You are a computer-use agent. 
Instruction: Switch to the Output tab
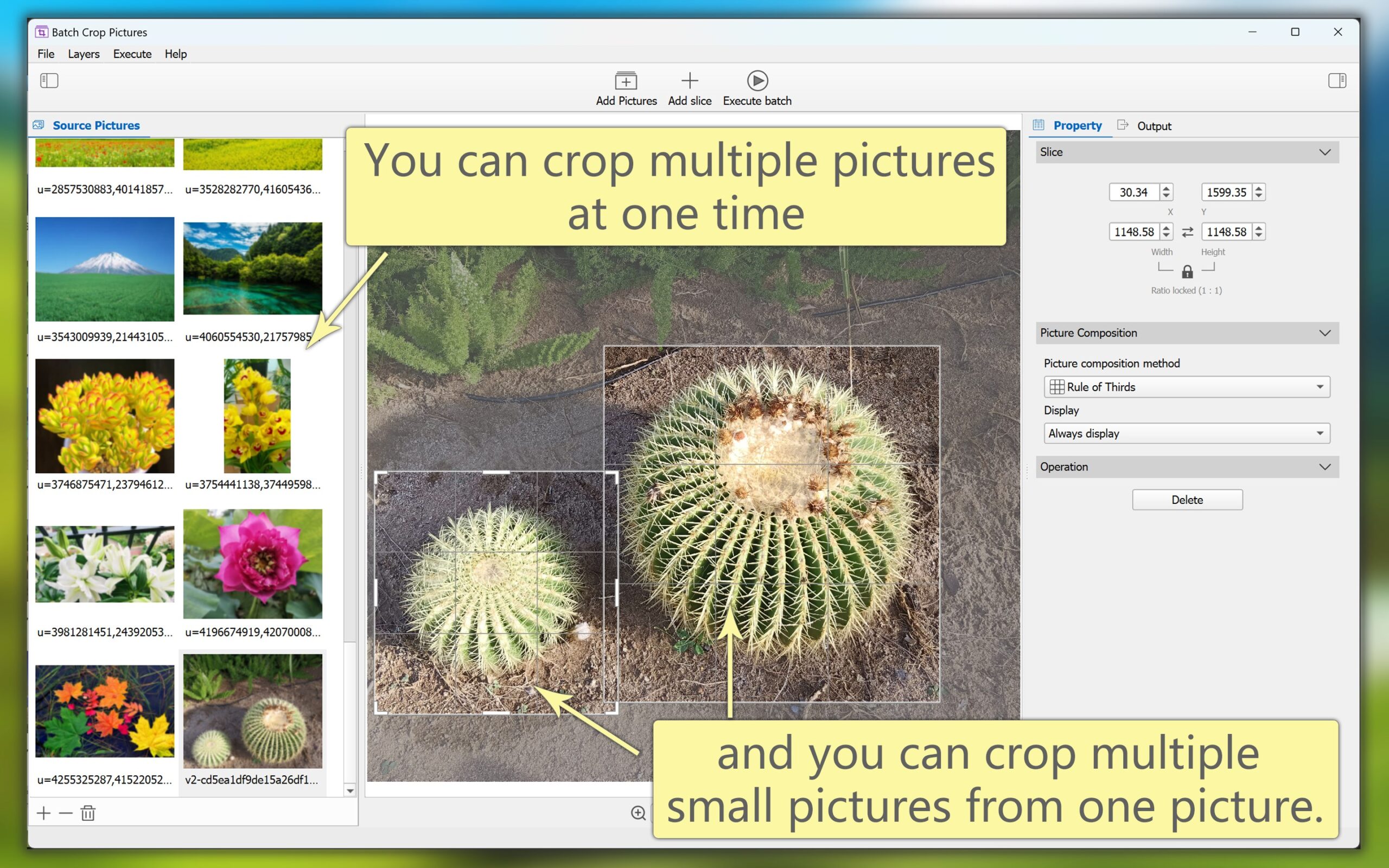click(1153, 126)
